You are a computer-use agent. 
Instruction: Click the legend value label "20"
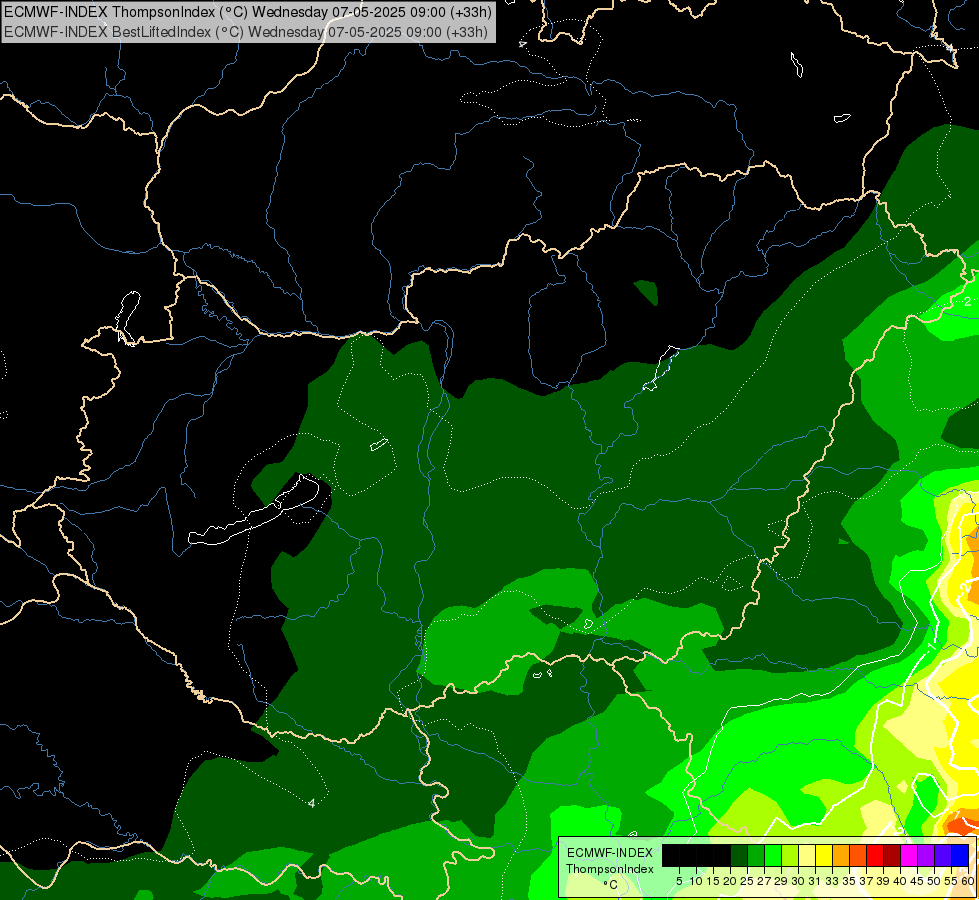click(x=731, y=881)
